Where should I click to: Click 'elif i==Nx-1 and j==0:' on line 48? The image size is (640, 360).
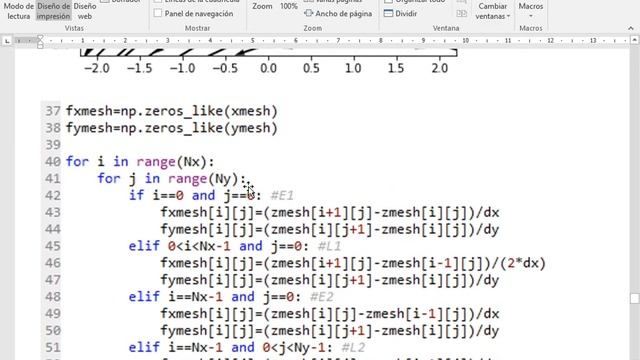click(x=215, y=297)
